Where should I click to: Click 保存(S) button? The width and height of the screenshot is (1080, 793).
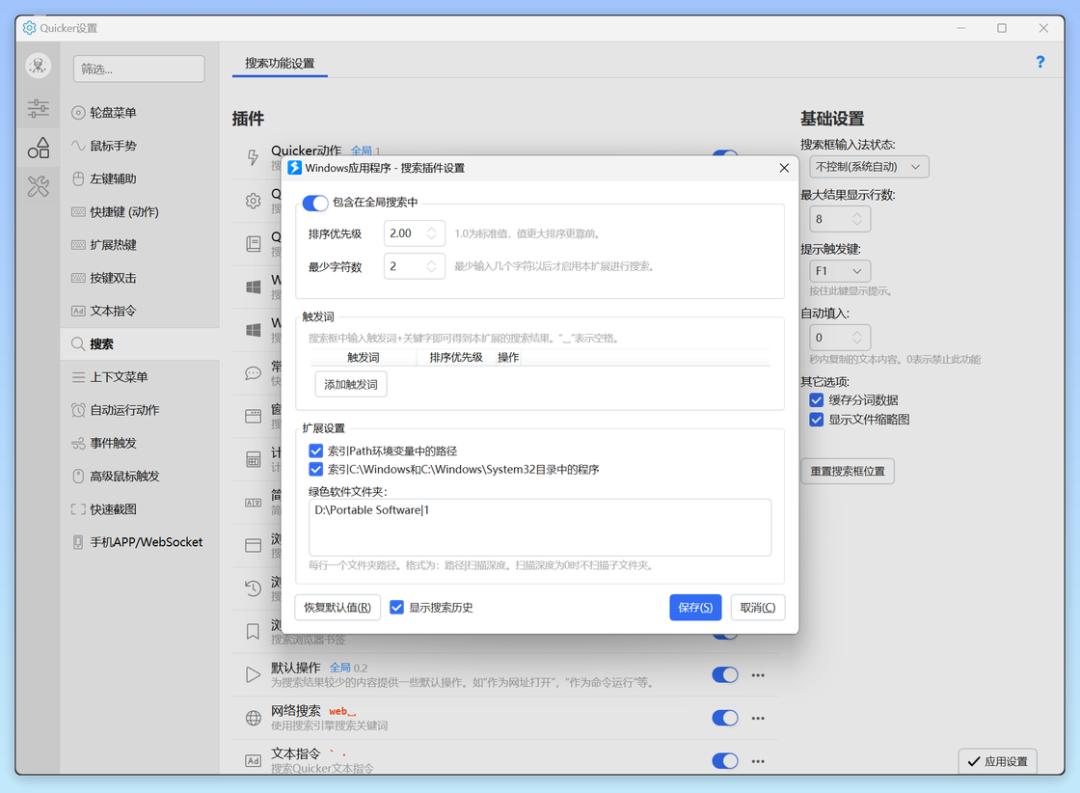[x=695, y=607]
